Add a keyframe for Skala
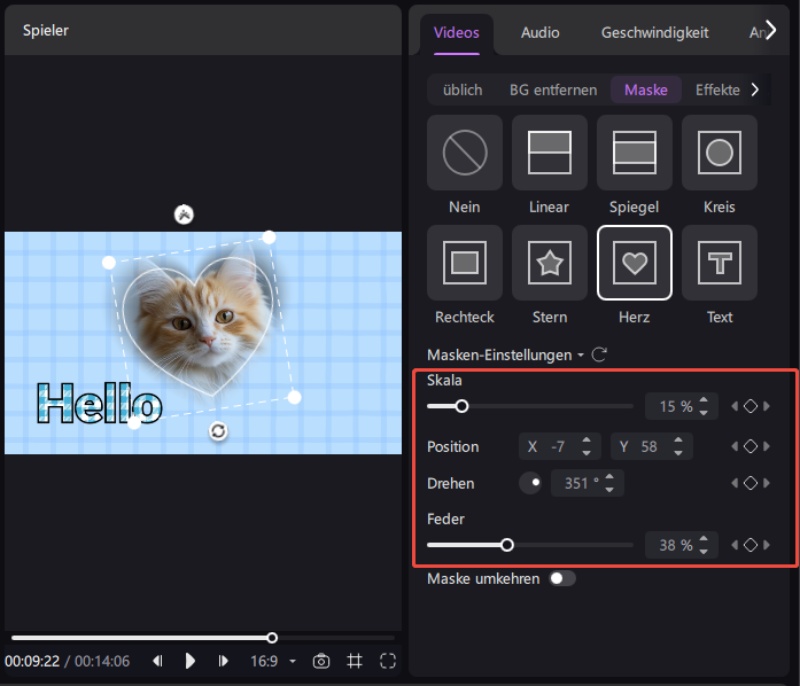Screen dimensions: 800x686 tap(750, 406)
